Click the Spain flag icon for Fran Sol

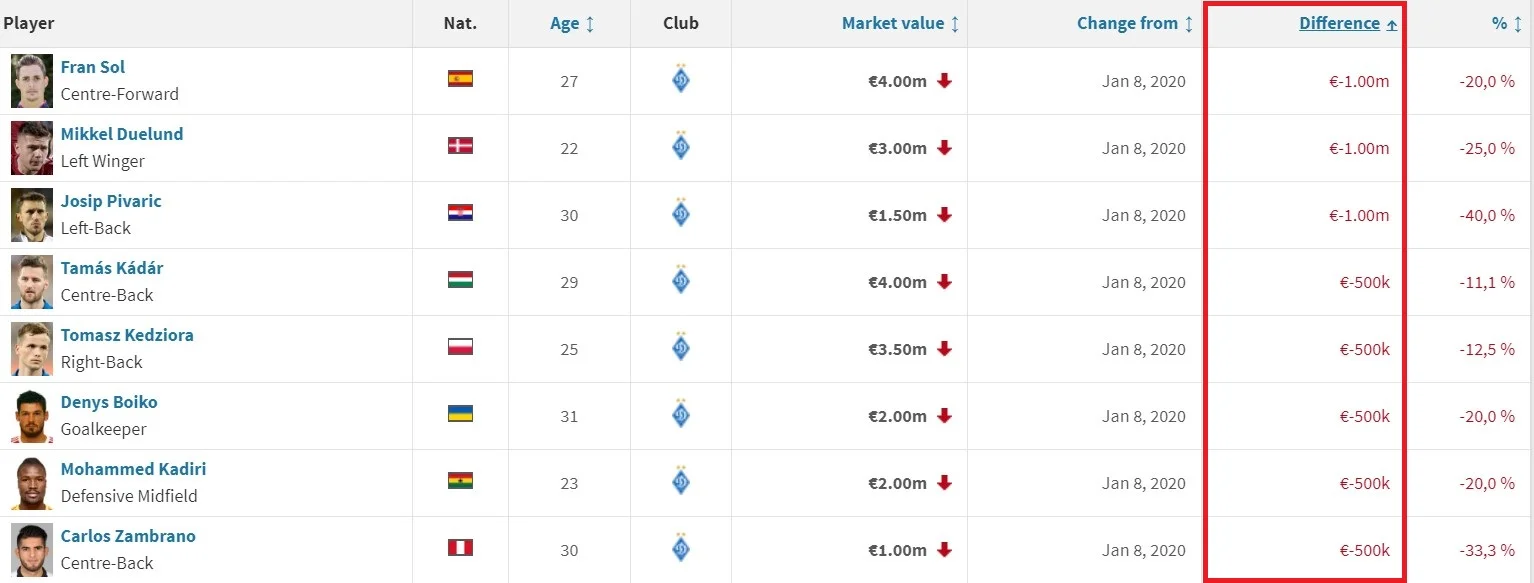coord(460,79)
